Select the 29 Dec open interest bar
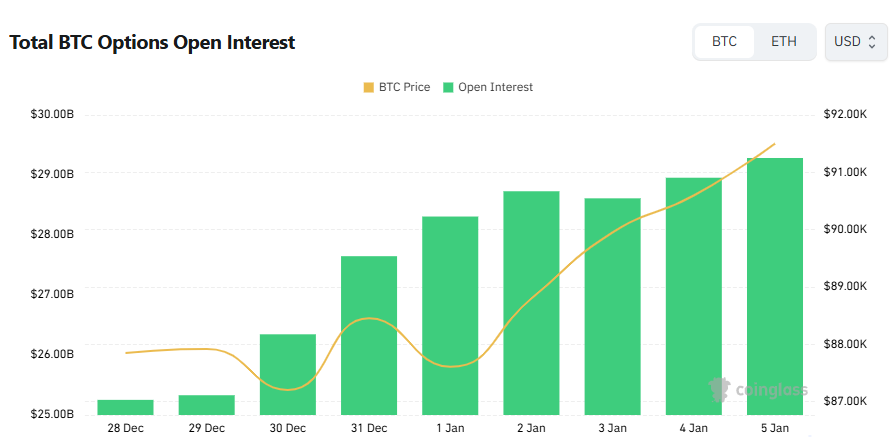891x437 pixels. [206, 405]
